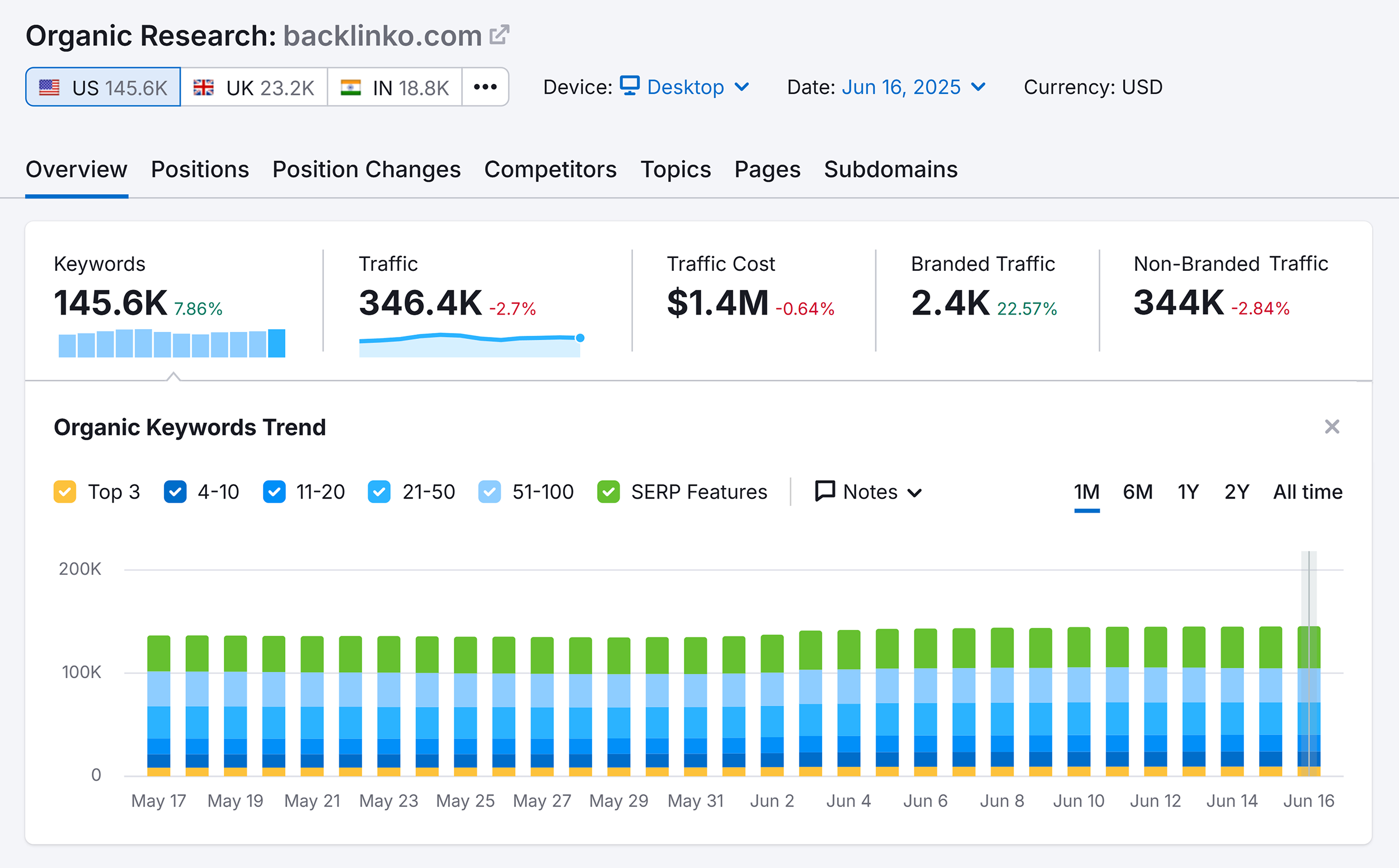
Task: Open the Jun 16, 2025 date dropdown
Action: tap(978, 87)
